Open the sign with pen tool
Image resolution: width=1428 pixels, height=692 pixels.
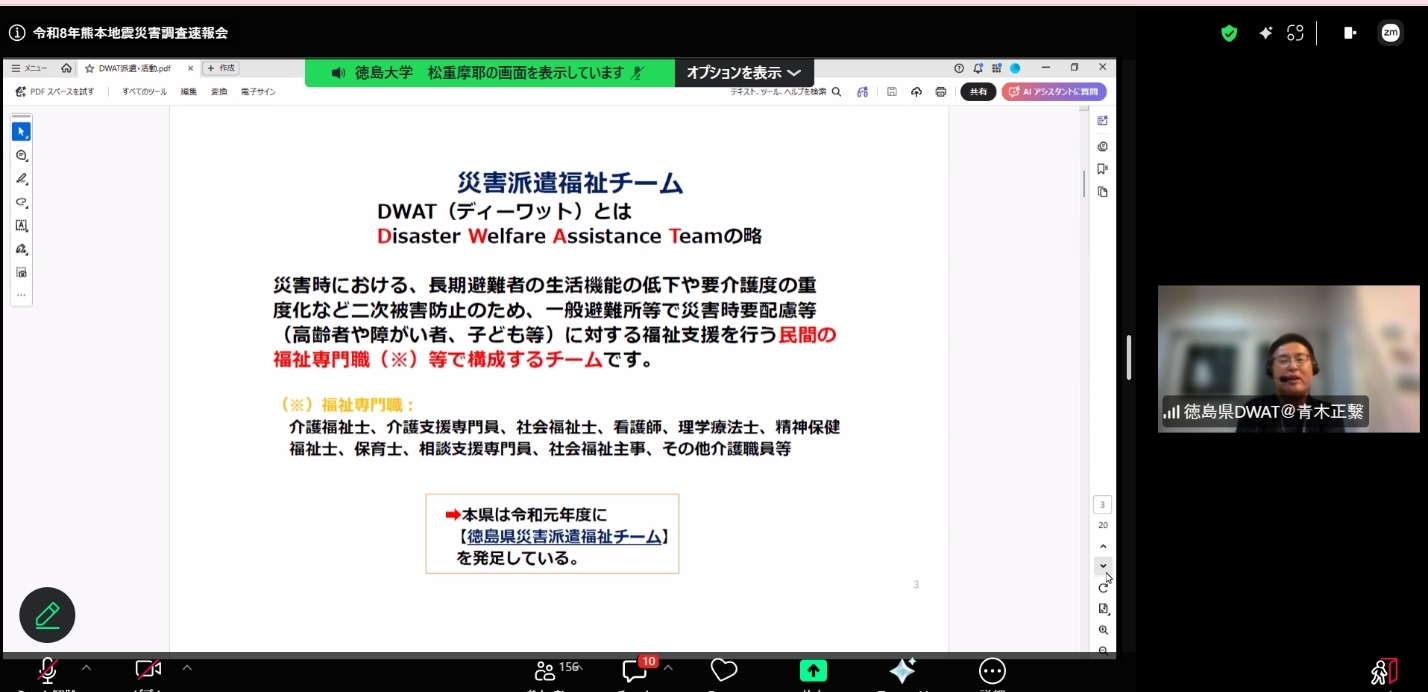coord(21,249)
